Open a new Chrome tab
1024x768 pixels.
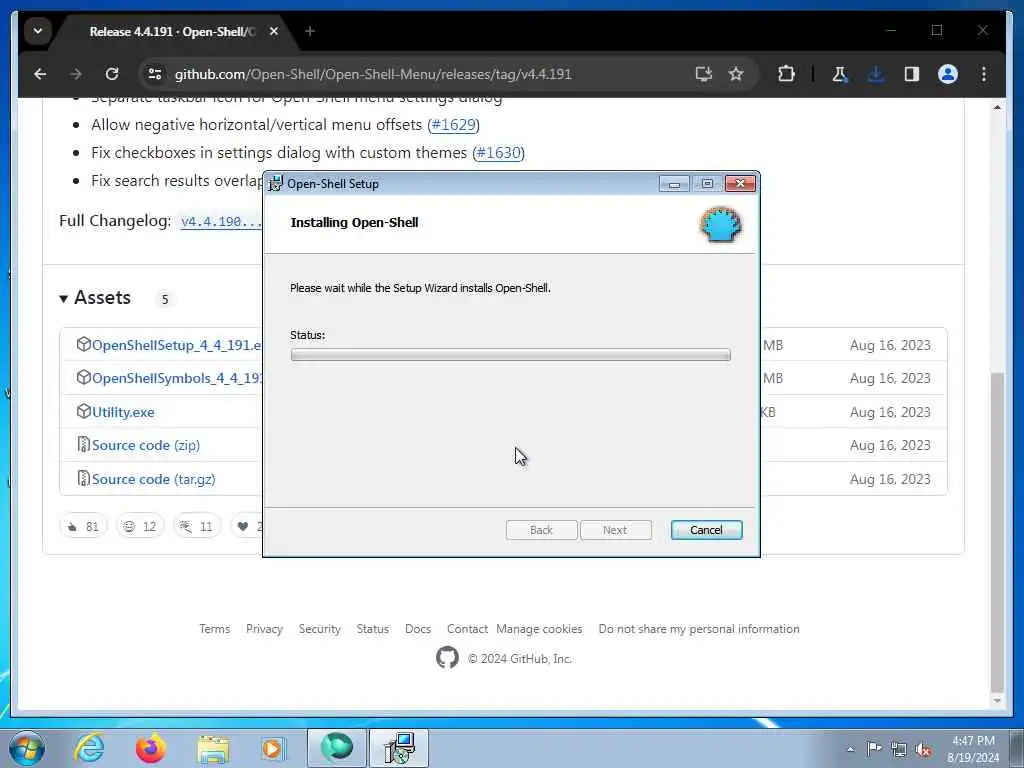(x=310, y=31)
